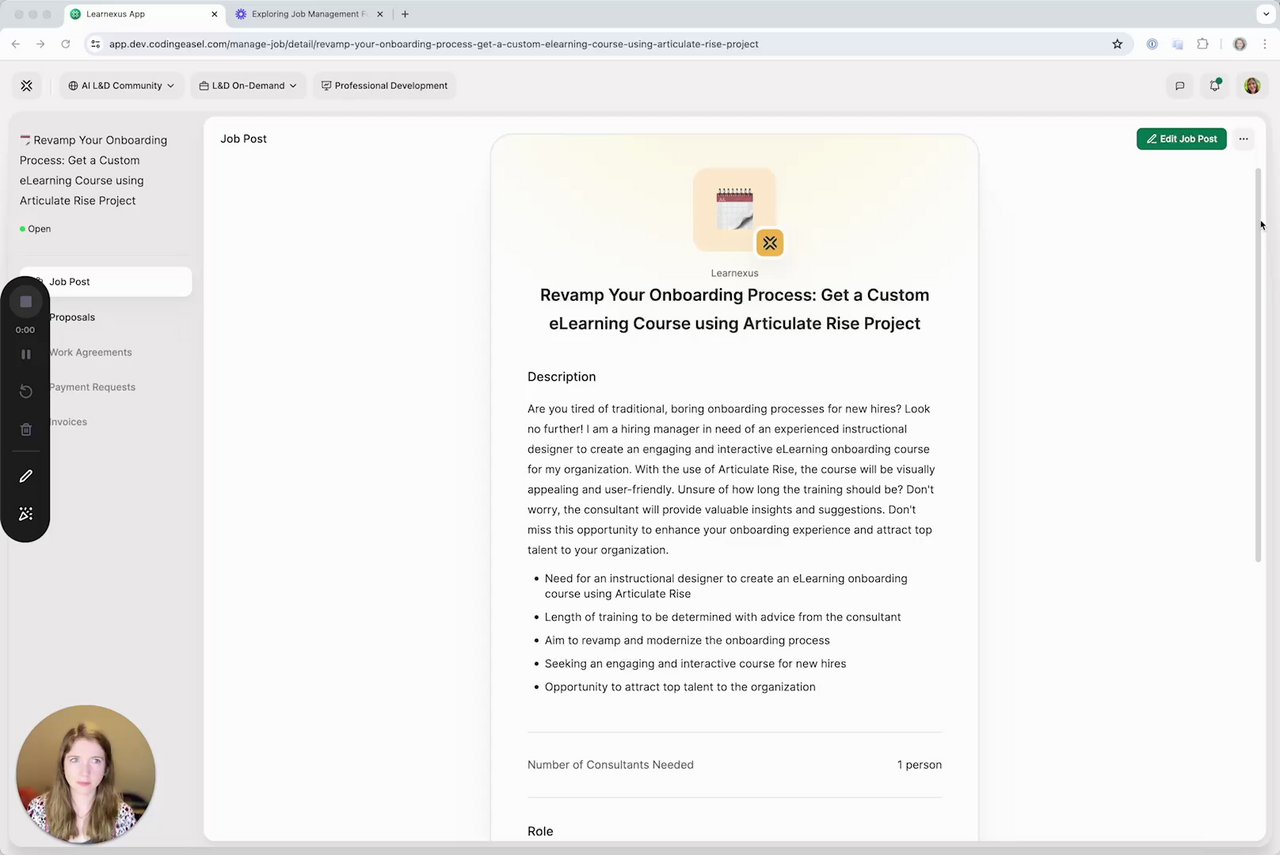Viewport: 1280px width, 855px height.
Task: Open the browser extensions puzzle icon
Action: point(1202,44)
